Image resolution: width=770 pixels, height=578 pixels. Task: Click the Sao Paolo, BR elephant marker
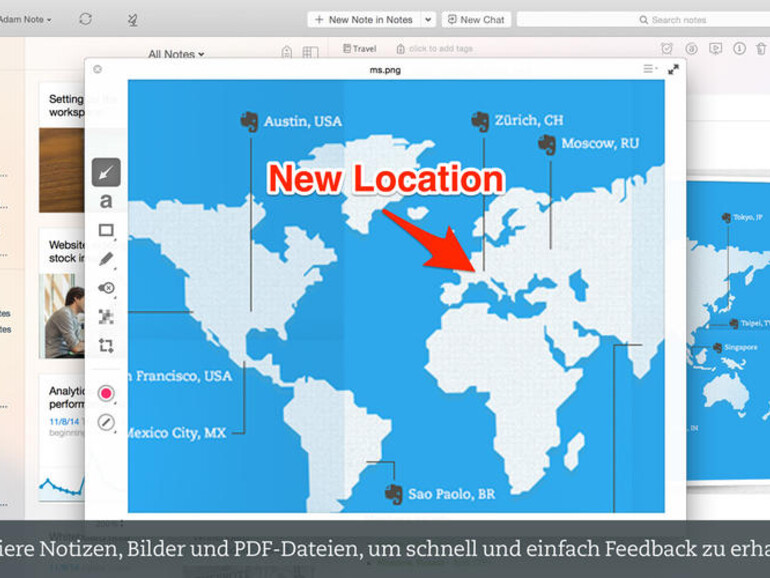[x=393, y=494]
